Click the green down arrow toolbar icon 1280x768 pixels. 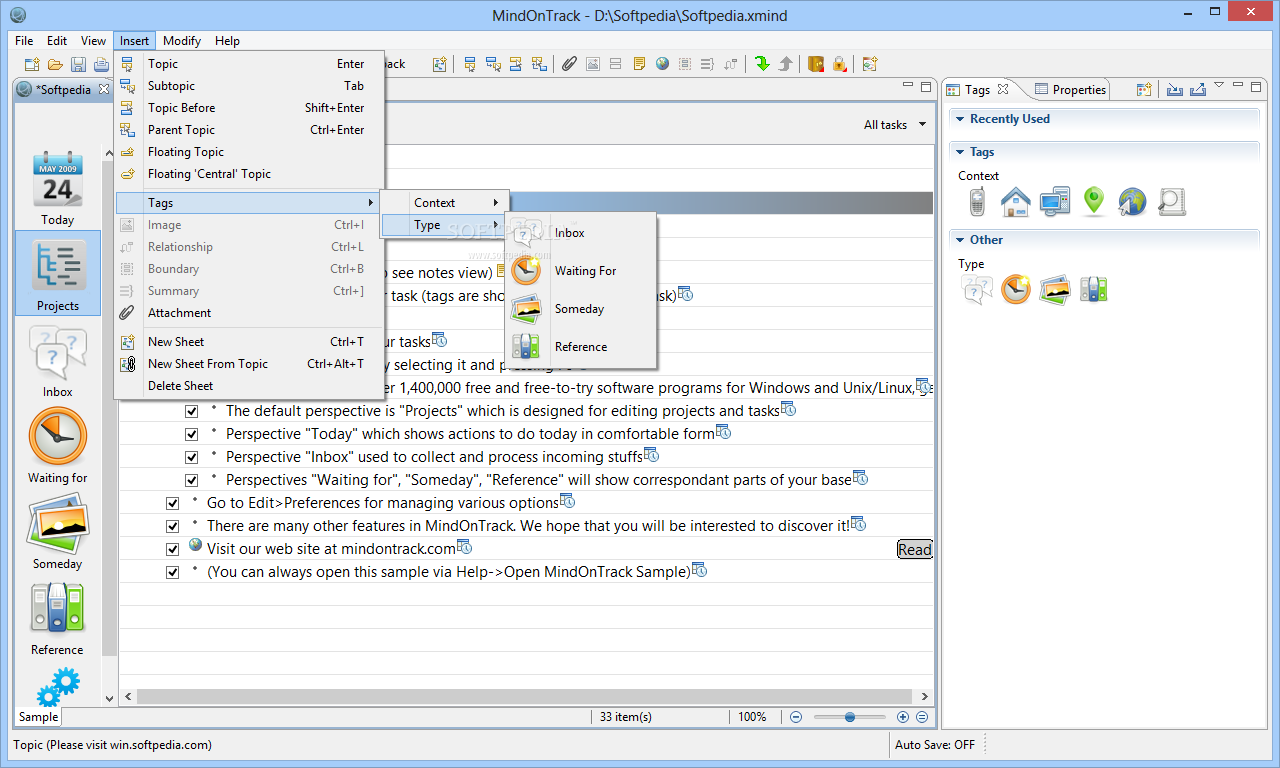[x=762, y=64]
